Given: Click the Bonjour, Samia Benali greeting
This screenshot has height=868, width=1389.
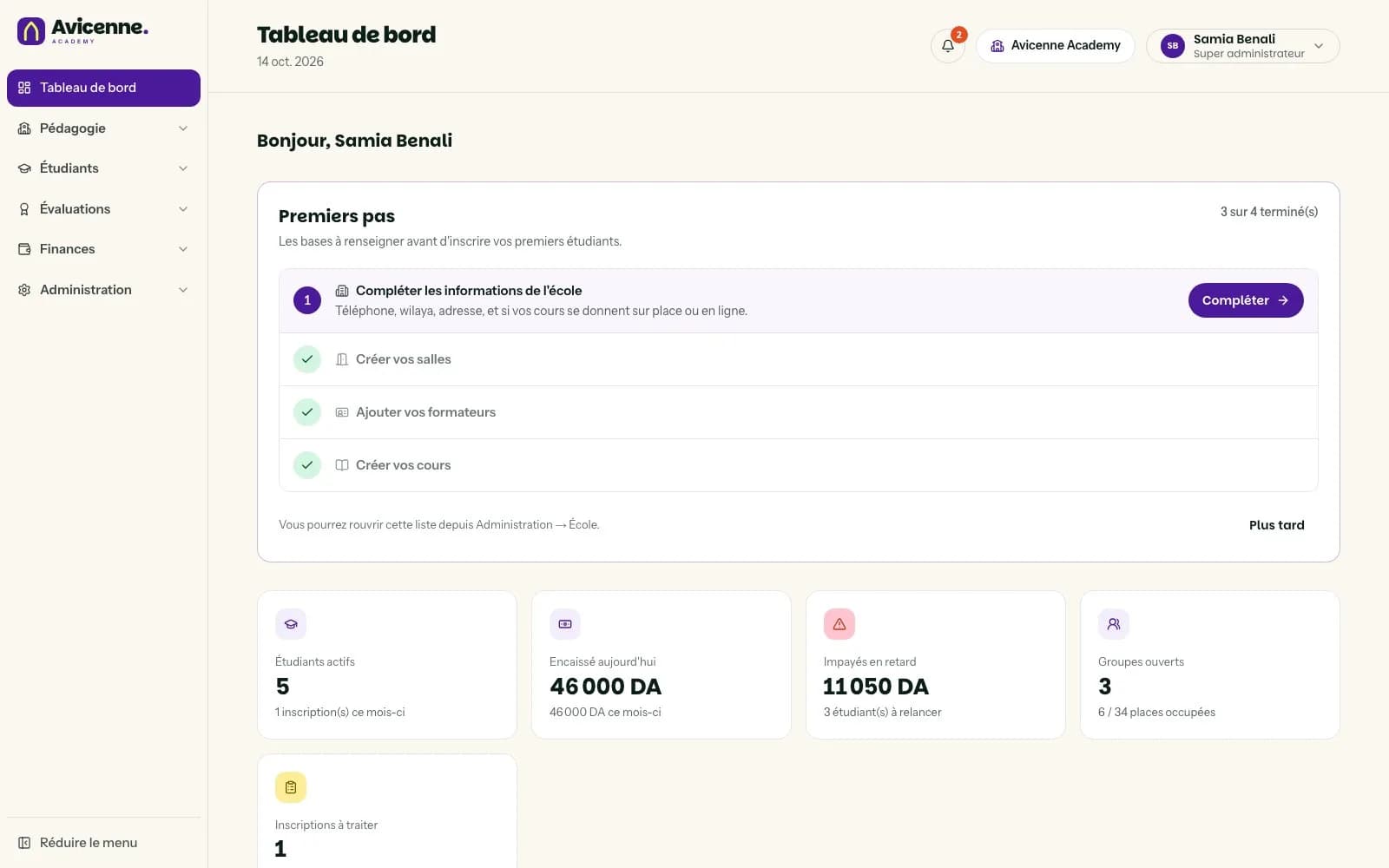Looking at the screenshot, I should point(354,141).
